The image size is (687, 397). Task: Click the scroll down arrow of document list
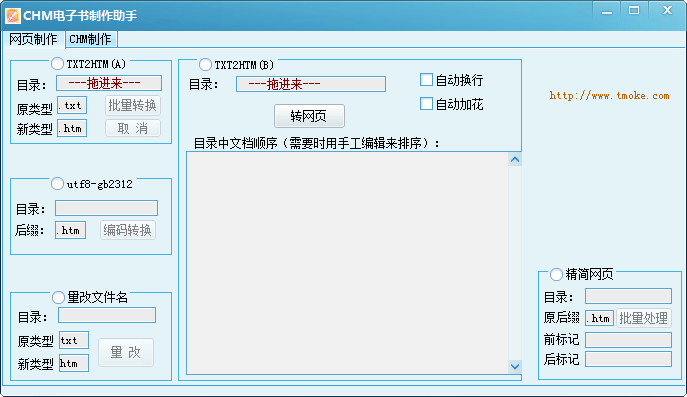coord(515,366)
